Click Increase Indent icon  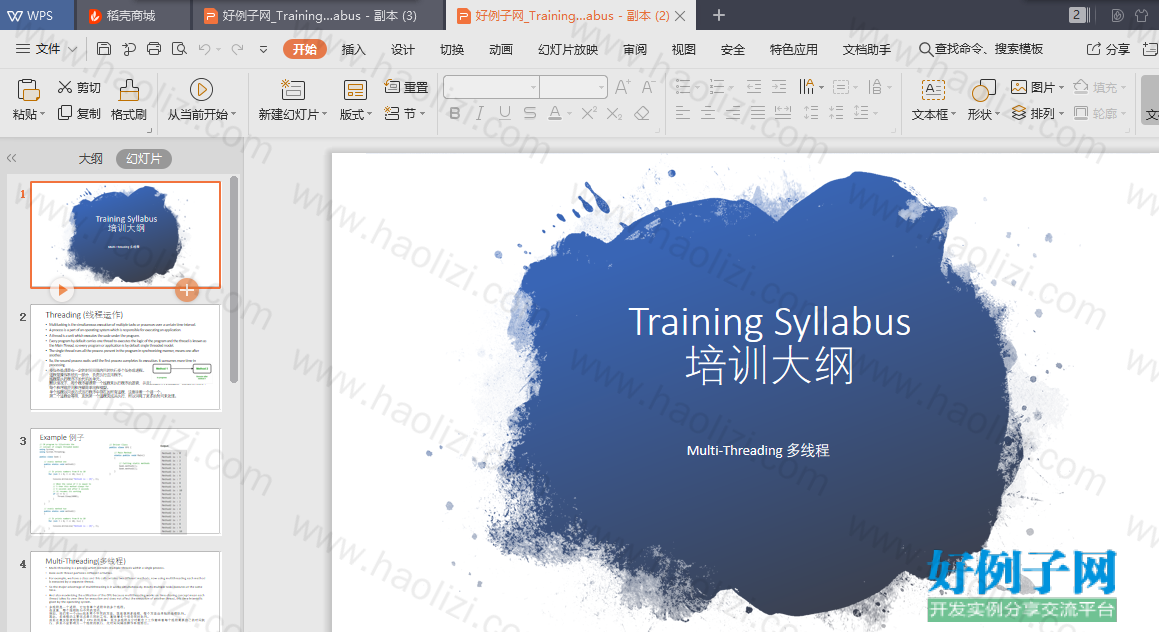(x=779, y=87)
